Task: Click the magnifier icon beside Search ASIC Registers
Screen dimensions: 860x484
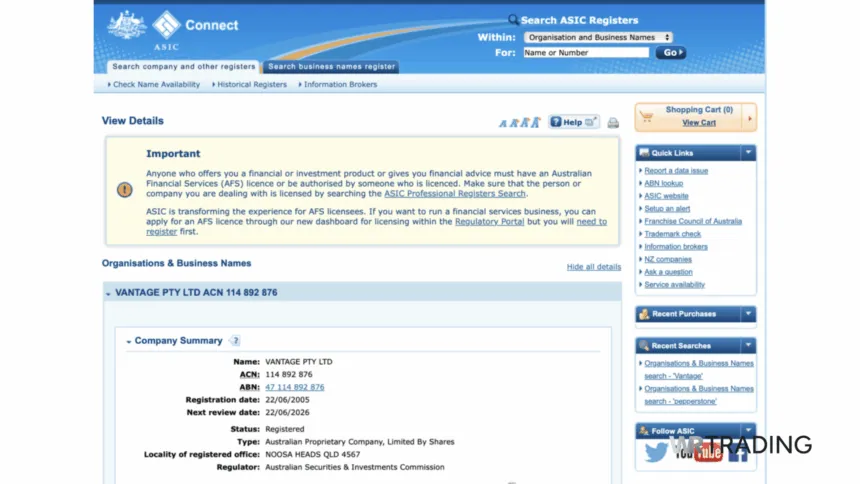Action: point(513,20)
